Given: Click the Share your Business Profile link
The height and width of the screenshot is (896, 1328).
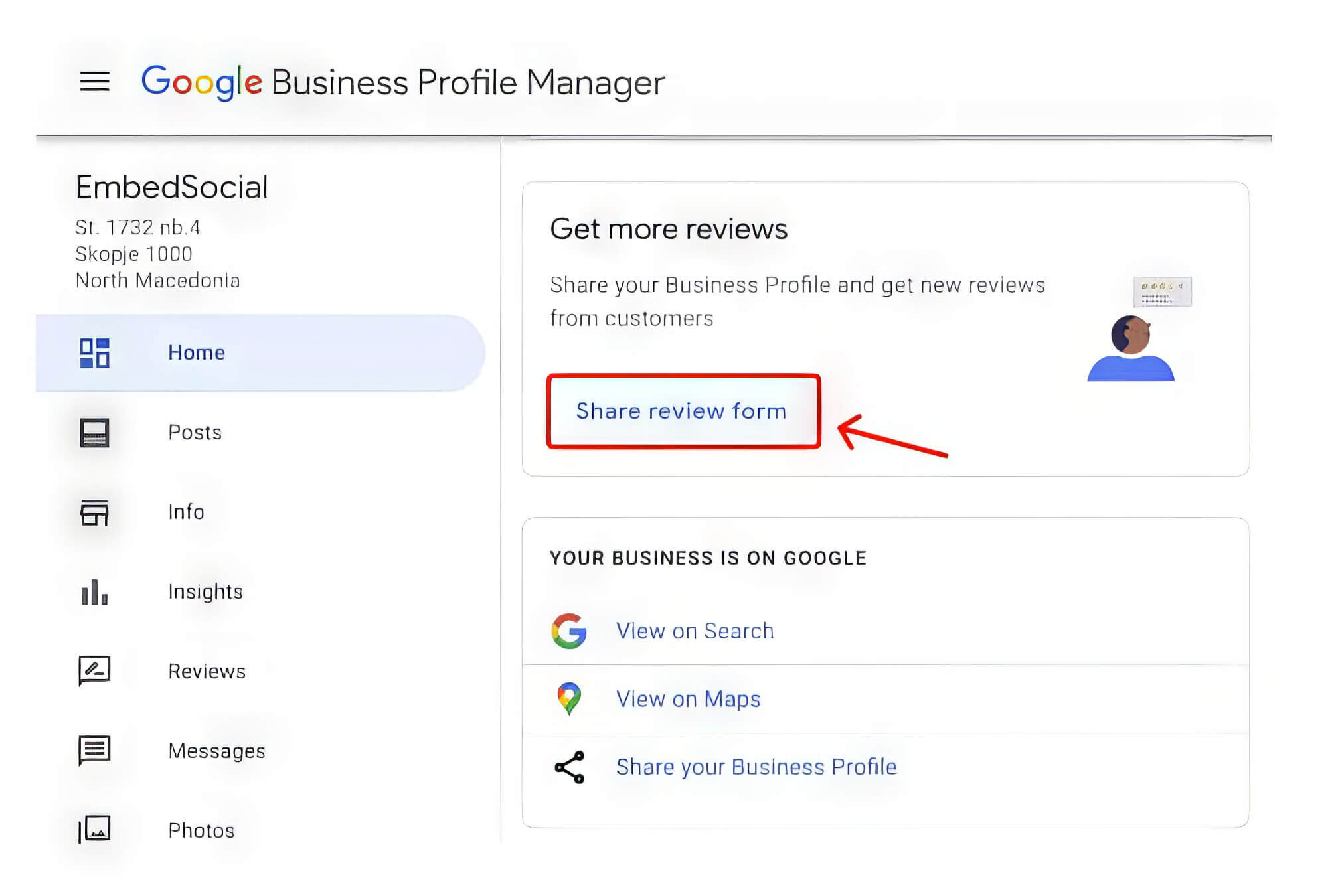Looking at the screenshot, I should click(x=756, y=767).
